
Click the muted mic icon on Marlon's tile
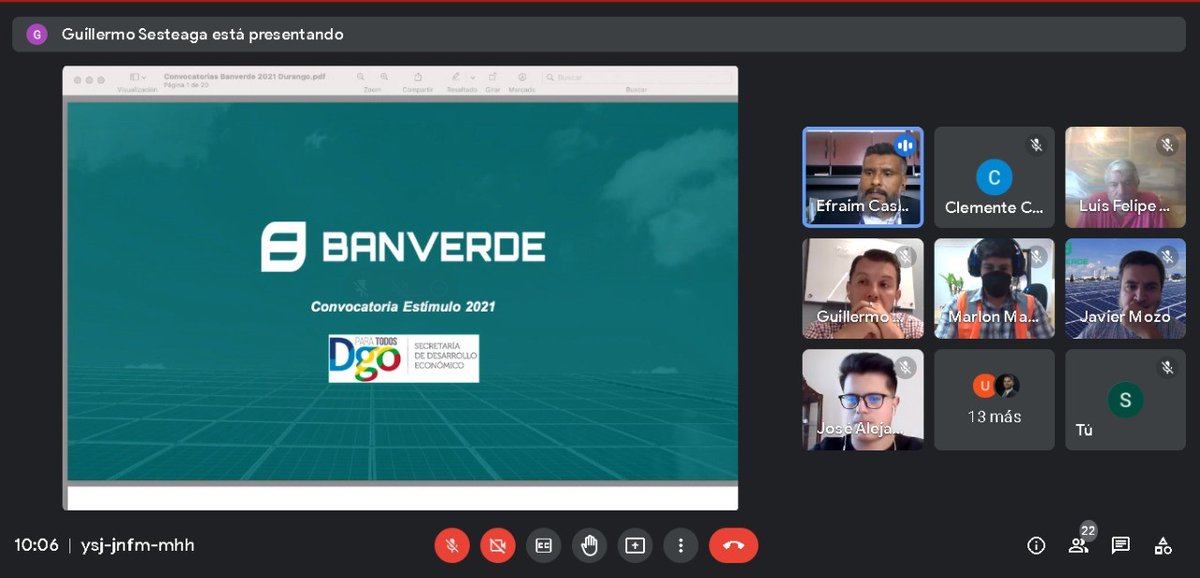point(1036,257)
